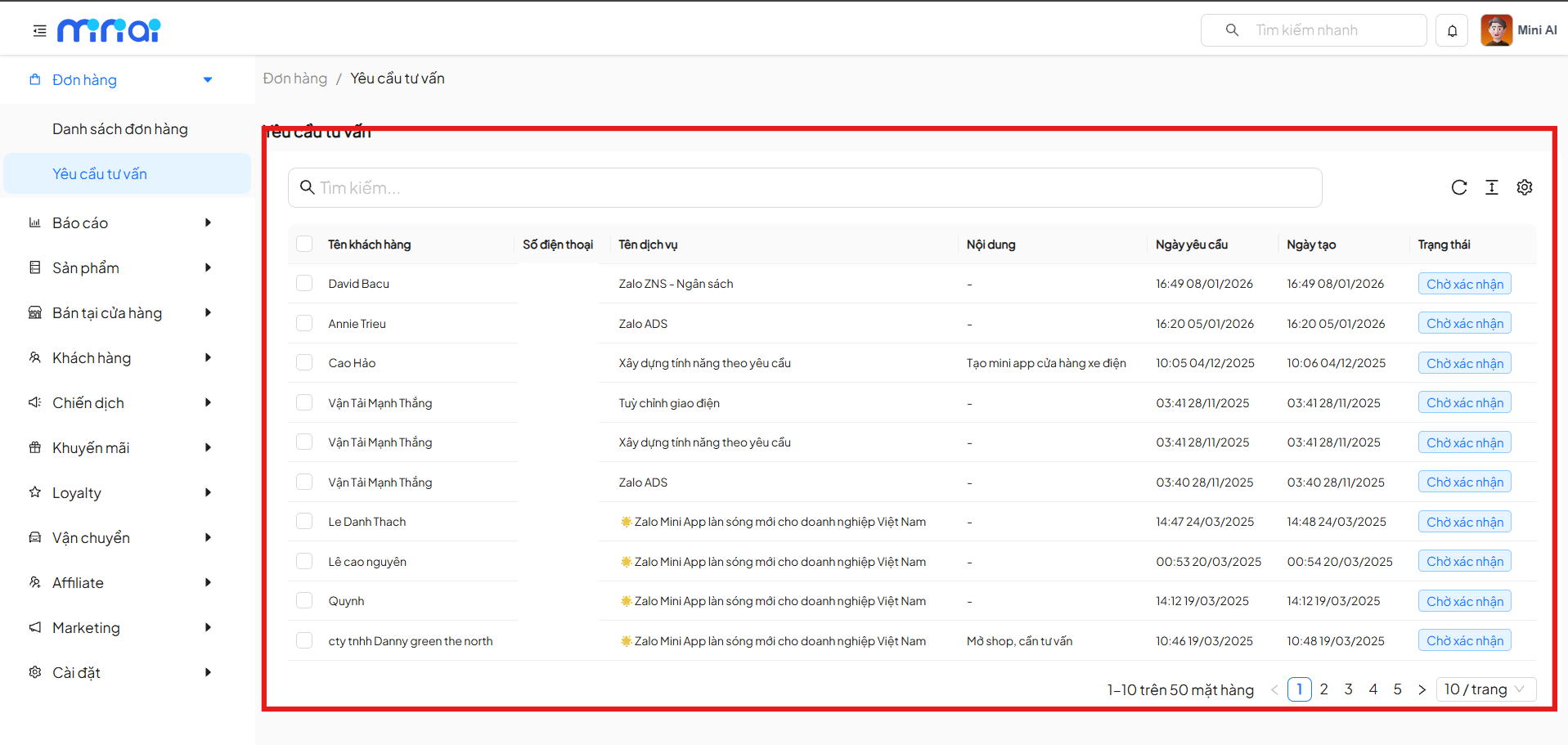Click the Mini AI user avatar
Viewport: 1568px width, 745px height.
[x=1496, y=30]
